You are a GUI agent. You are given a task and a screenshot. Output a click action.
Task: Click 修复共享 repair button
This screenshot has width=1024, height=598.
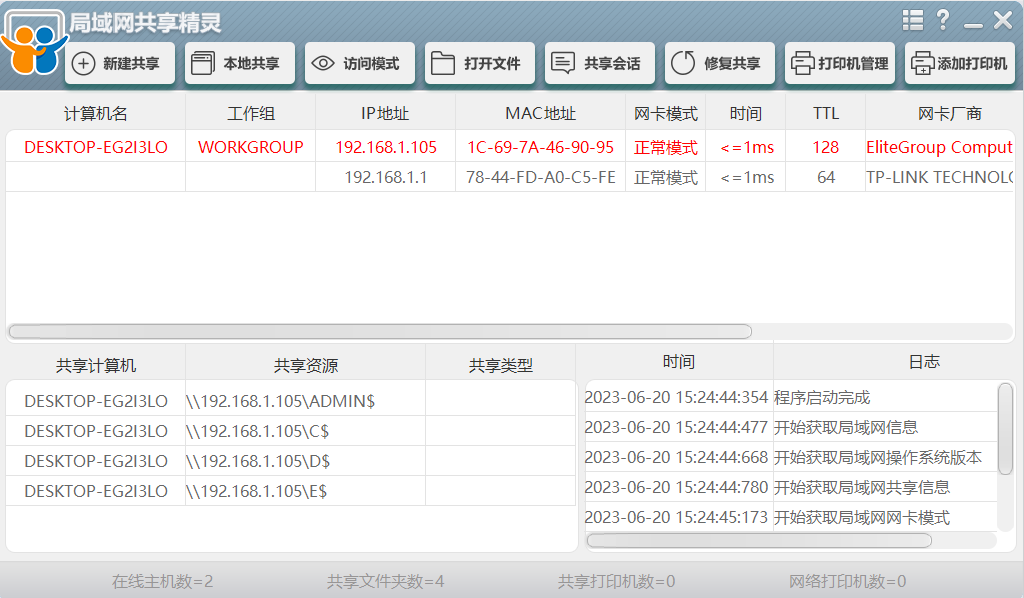720,63
